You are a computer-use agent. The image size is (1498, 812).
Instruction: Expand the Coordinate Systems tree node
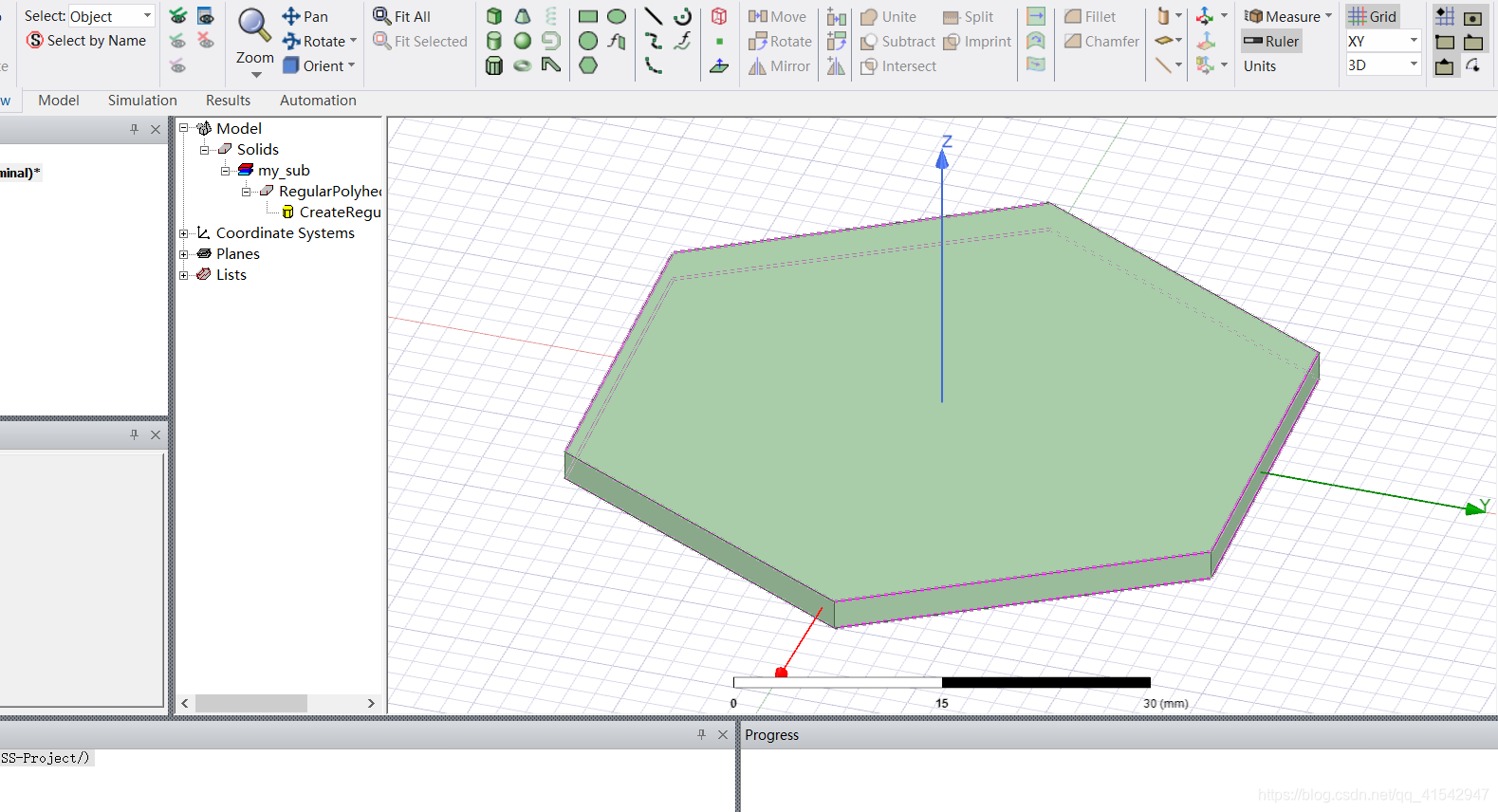(x=184, y=233)
